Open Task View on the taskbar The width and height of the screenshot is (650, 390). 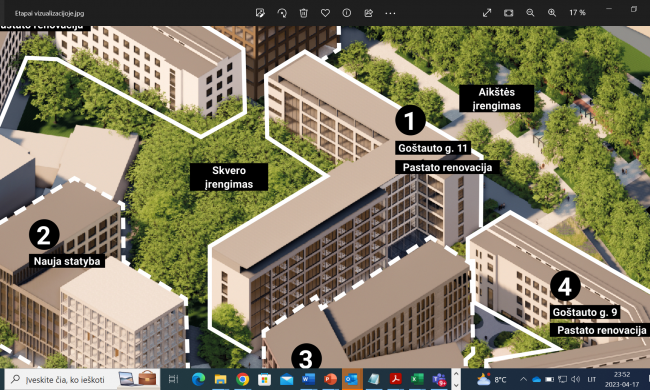point(173,379)
